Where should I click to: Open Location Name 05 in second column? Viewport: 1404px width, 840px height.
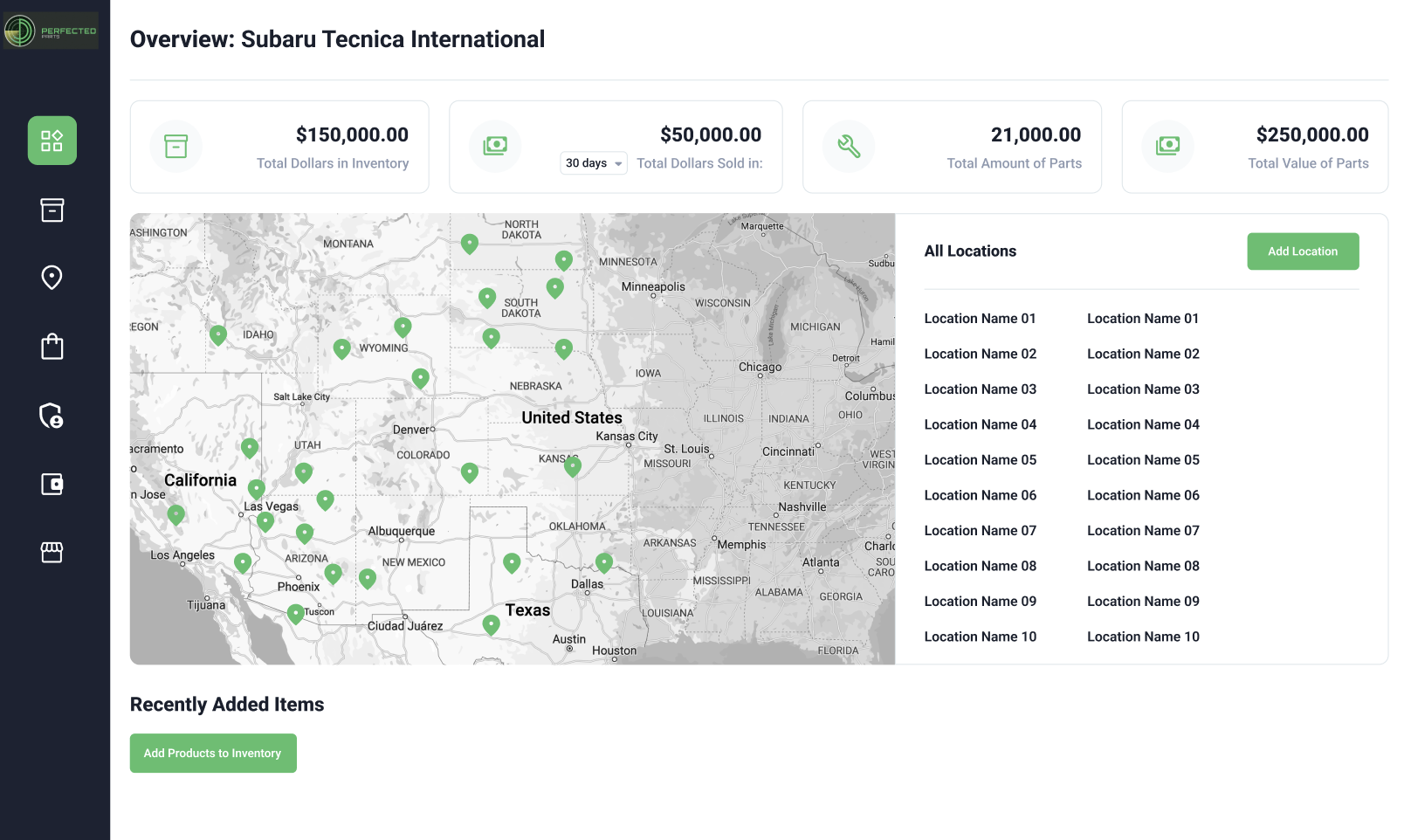pos(1143,460)
